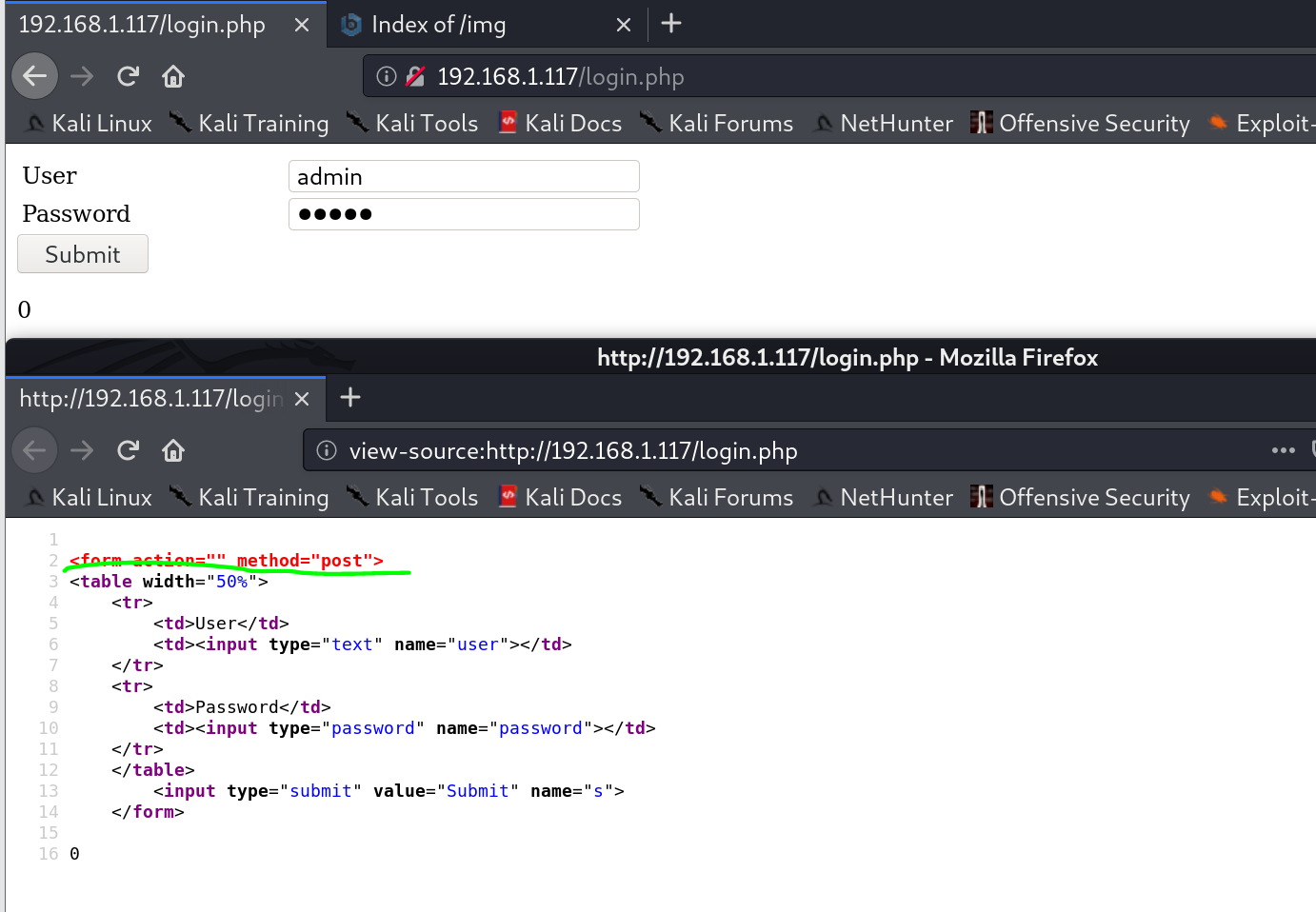This screenshot has width=1316, height=912.
Task: Click Kali Docs bookmark in view-source window
Action: (561, 498)
